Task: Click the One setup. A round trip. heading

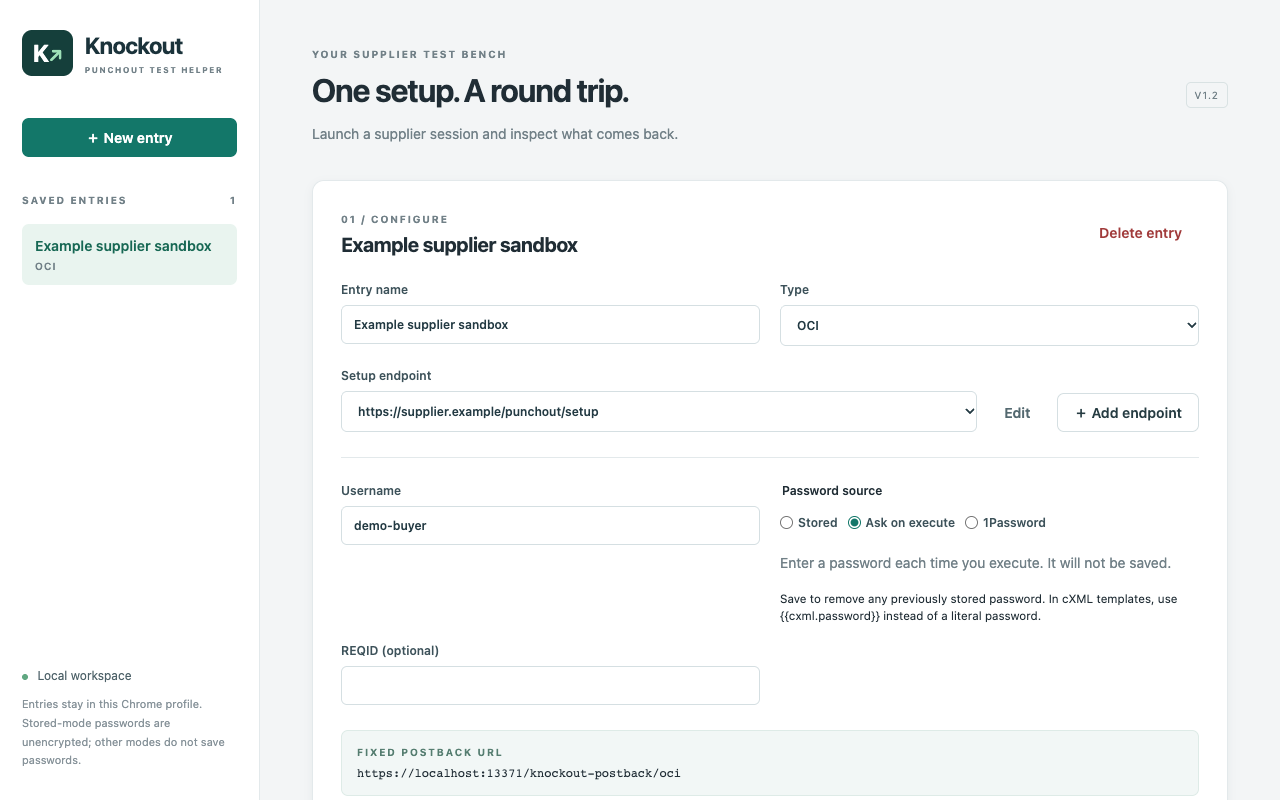Action: coord(470,92)
